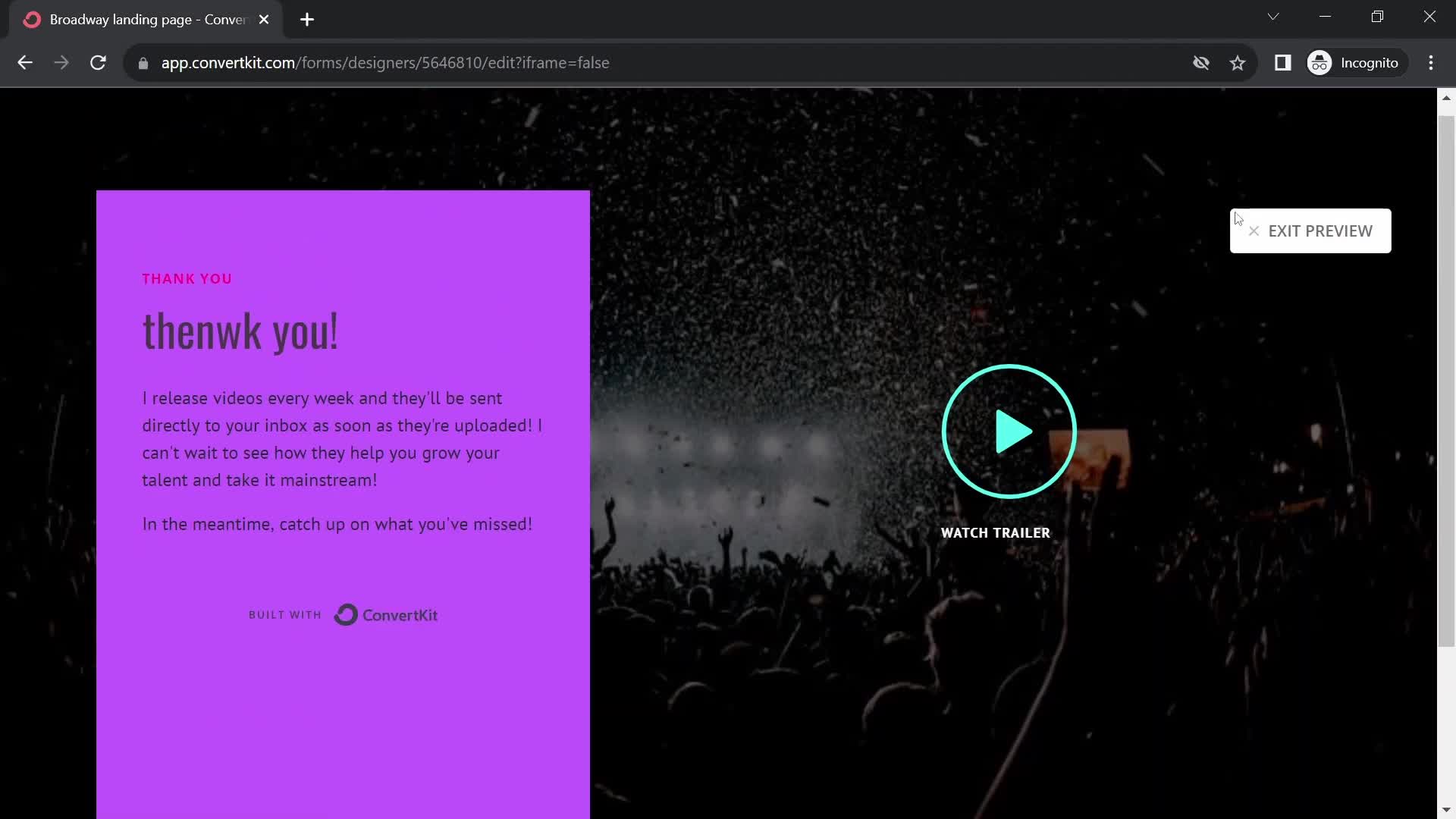Minimize the browser window
1456x819 pixels.
point(1325,17)
